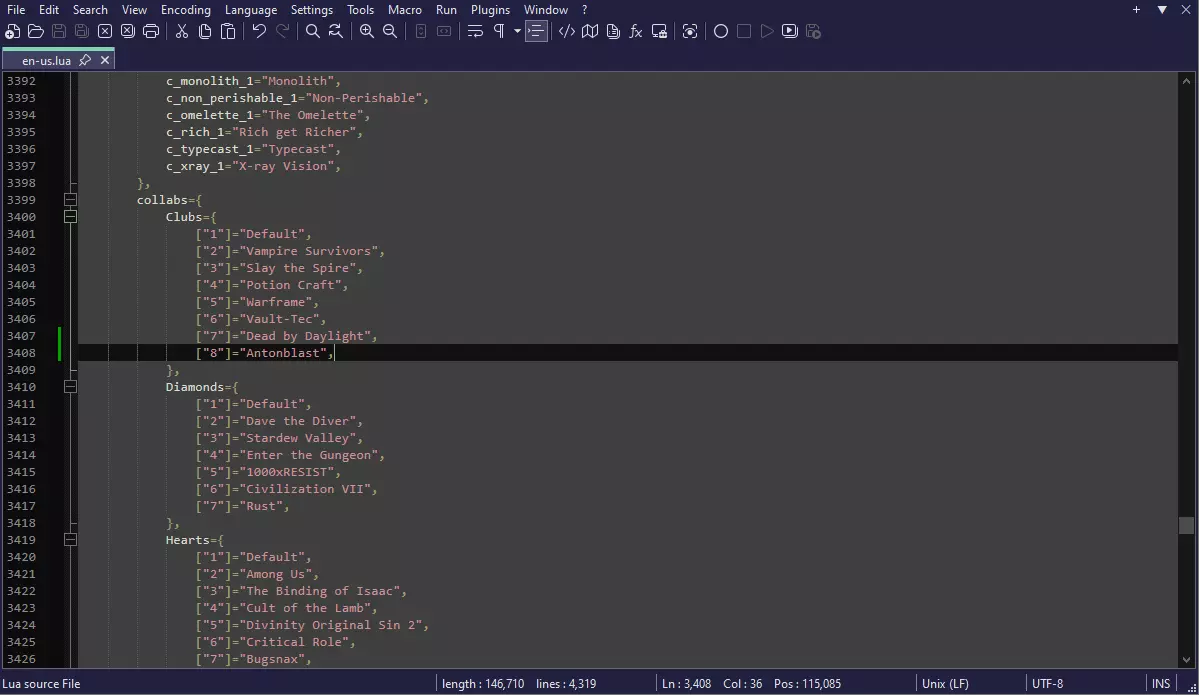The height and width of the screenshot is (695, 1199).
Task: Run macro multiple times icon
Action: [x=790, y=31]
